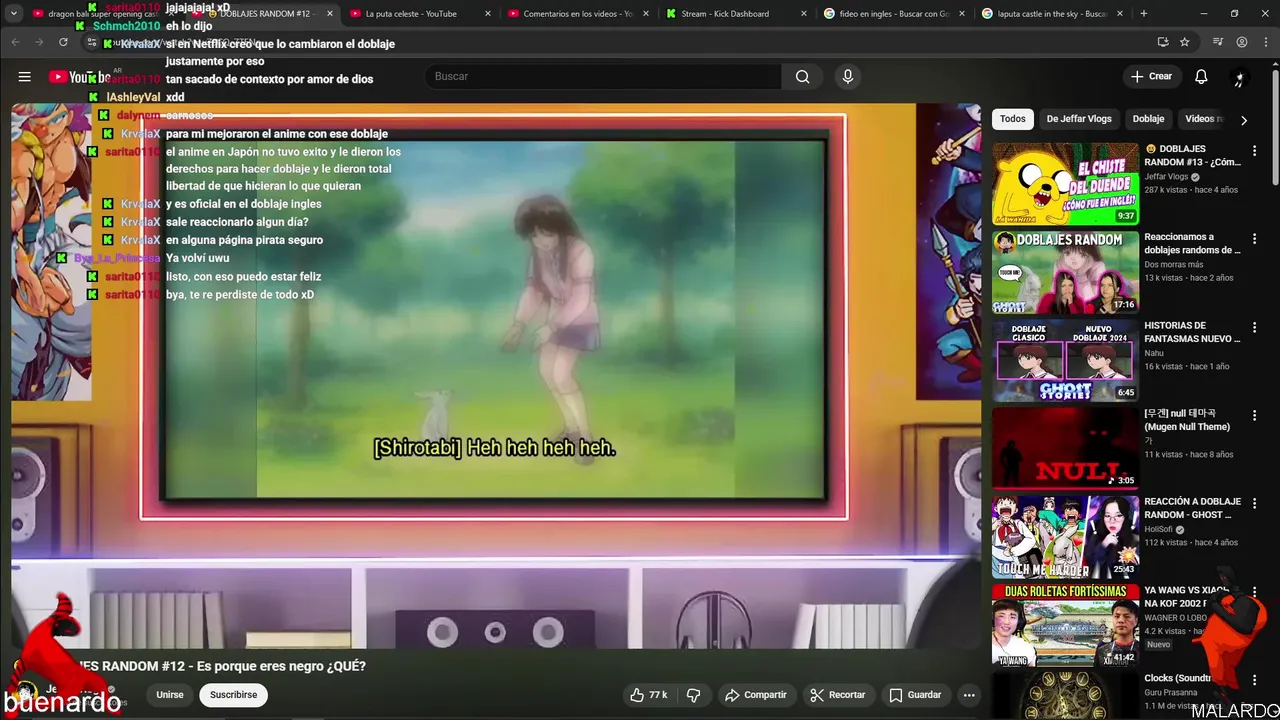This screenshot has width=1280, height=720.
Task: Open the tab search dropdown arrow
Action: [x=14, y=14]
